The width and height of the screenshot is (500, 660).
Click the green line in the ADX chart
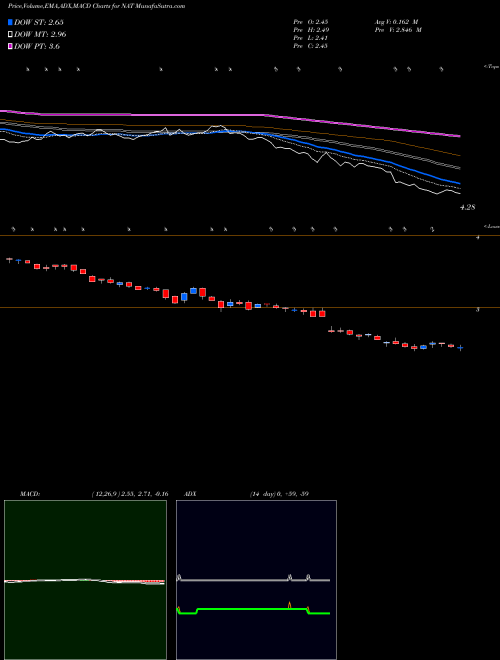click(253, 609)
